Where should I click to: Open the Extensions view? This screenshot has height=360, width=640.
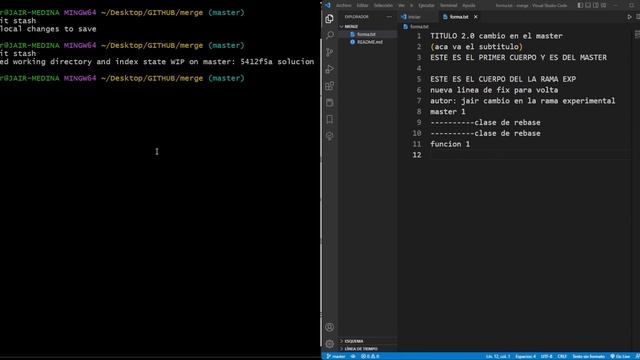tap(329, 86)
